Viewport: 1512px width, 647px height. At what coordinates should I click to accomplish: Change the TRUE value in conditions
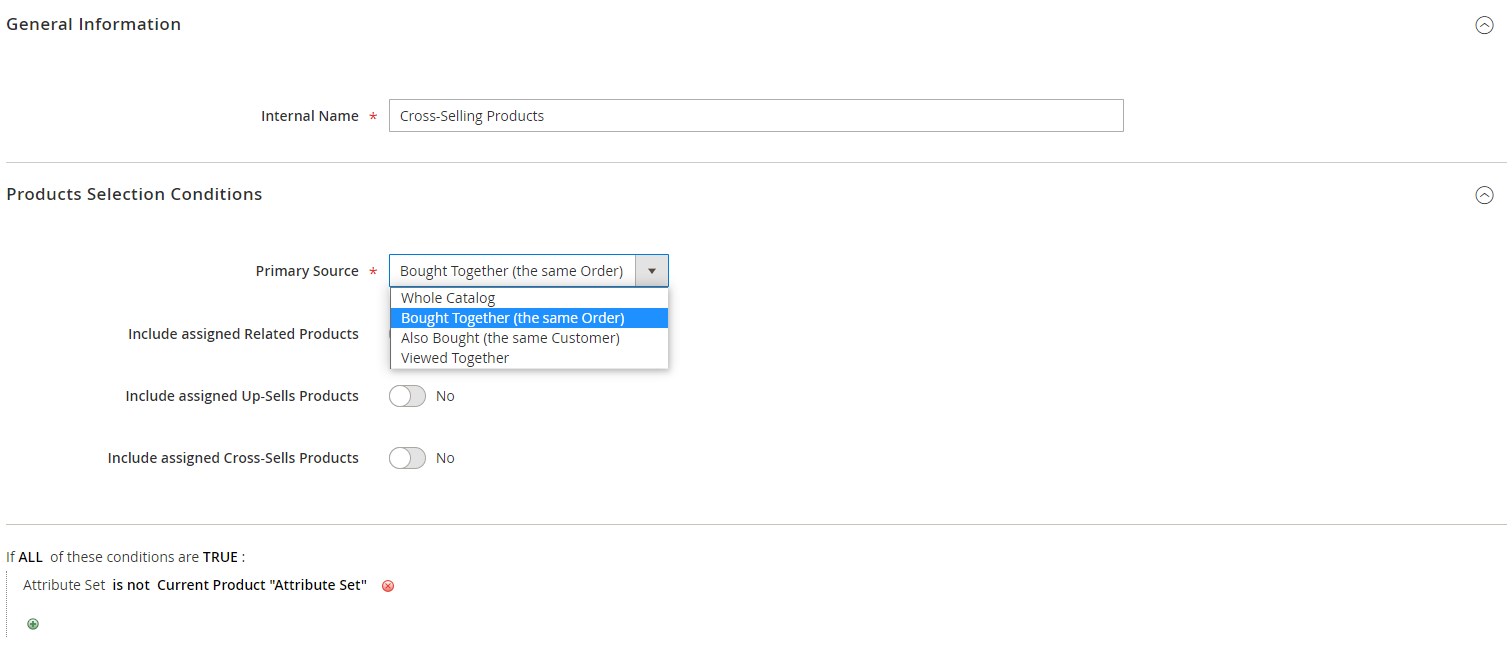coord(220,557)
